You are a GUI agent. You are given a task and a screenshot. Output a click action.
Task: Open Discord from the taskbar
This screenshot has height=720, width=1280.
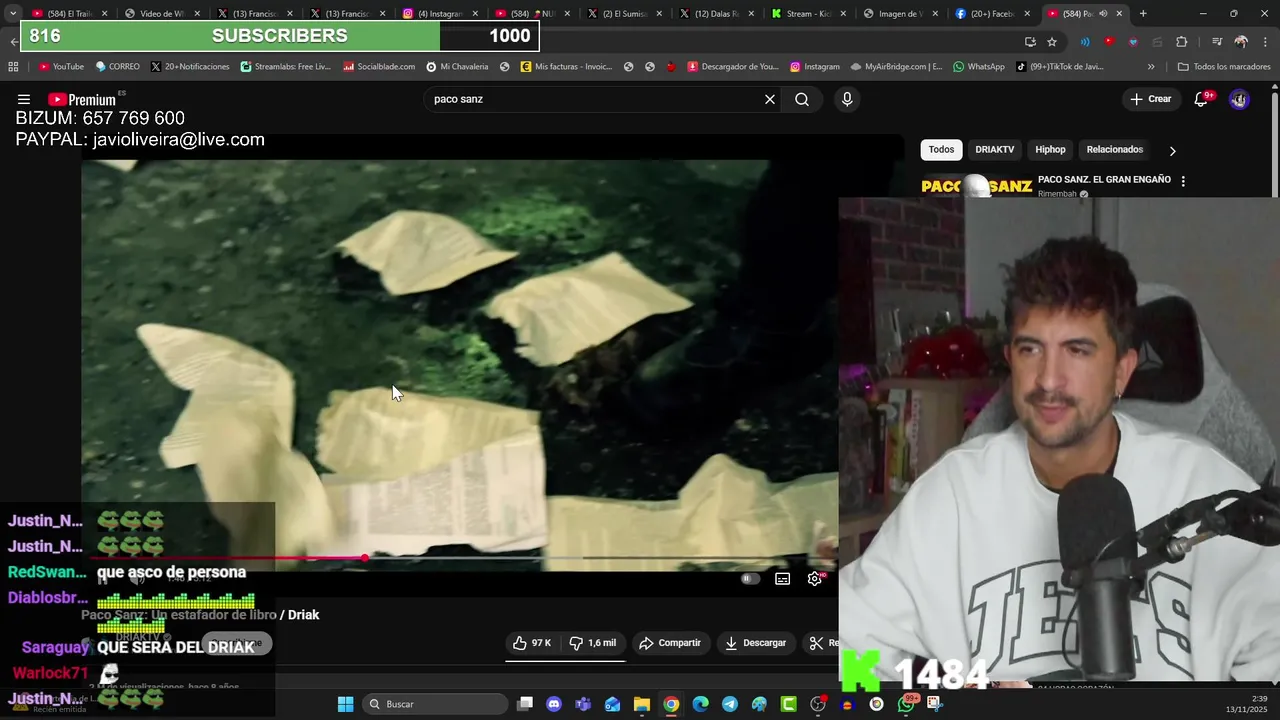pos(554,704)
